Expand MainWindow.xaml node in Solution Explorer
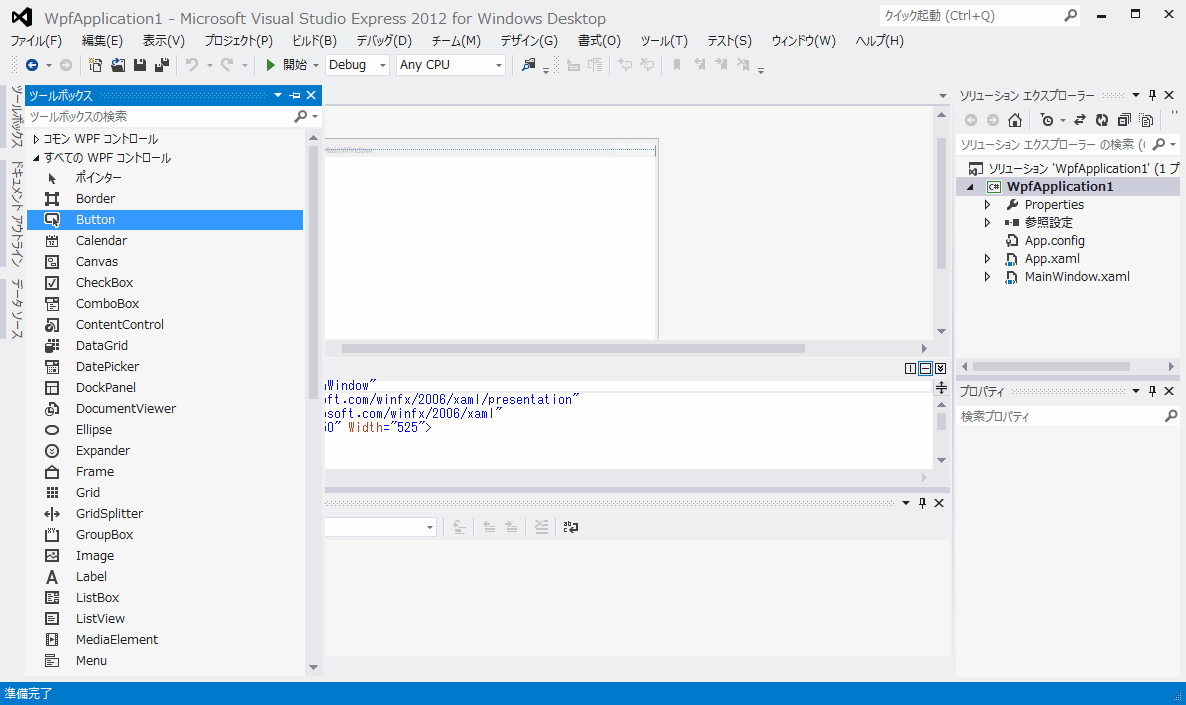The width and height of the screenshot is (1186, 705). pos(987,277)
